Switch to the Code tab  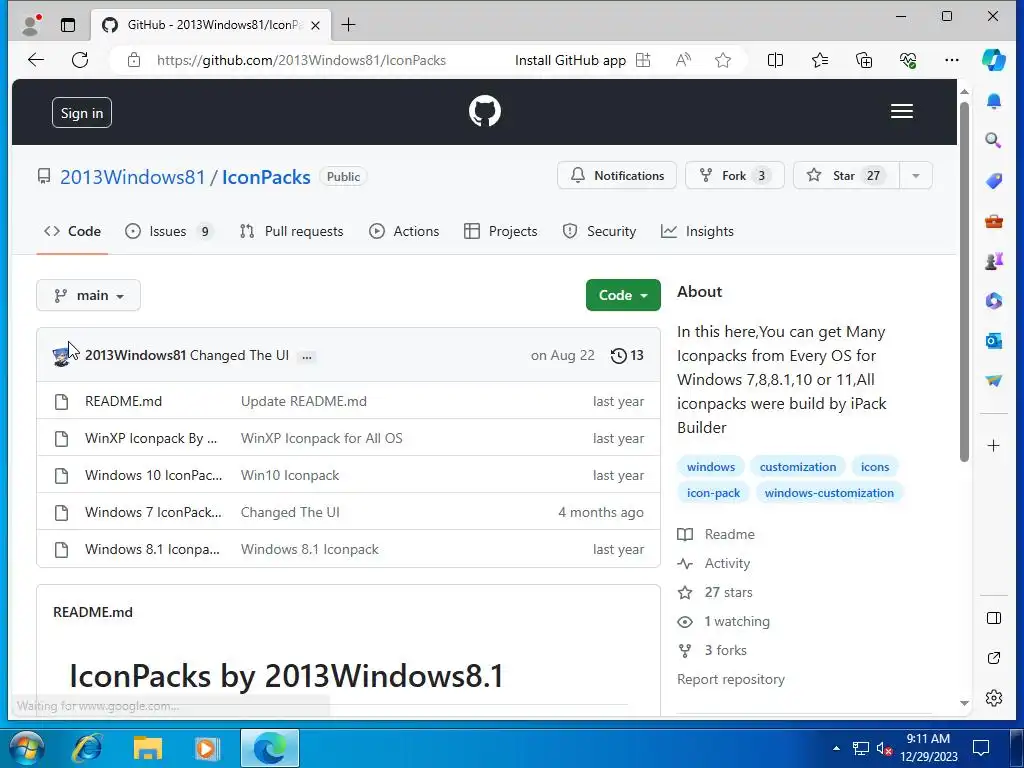[x=72, y=231]
